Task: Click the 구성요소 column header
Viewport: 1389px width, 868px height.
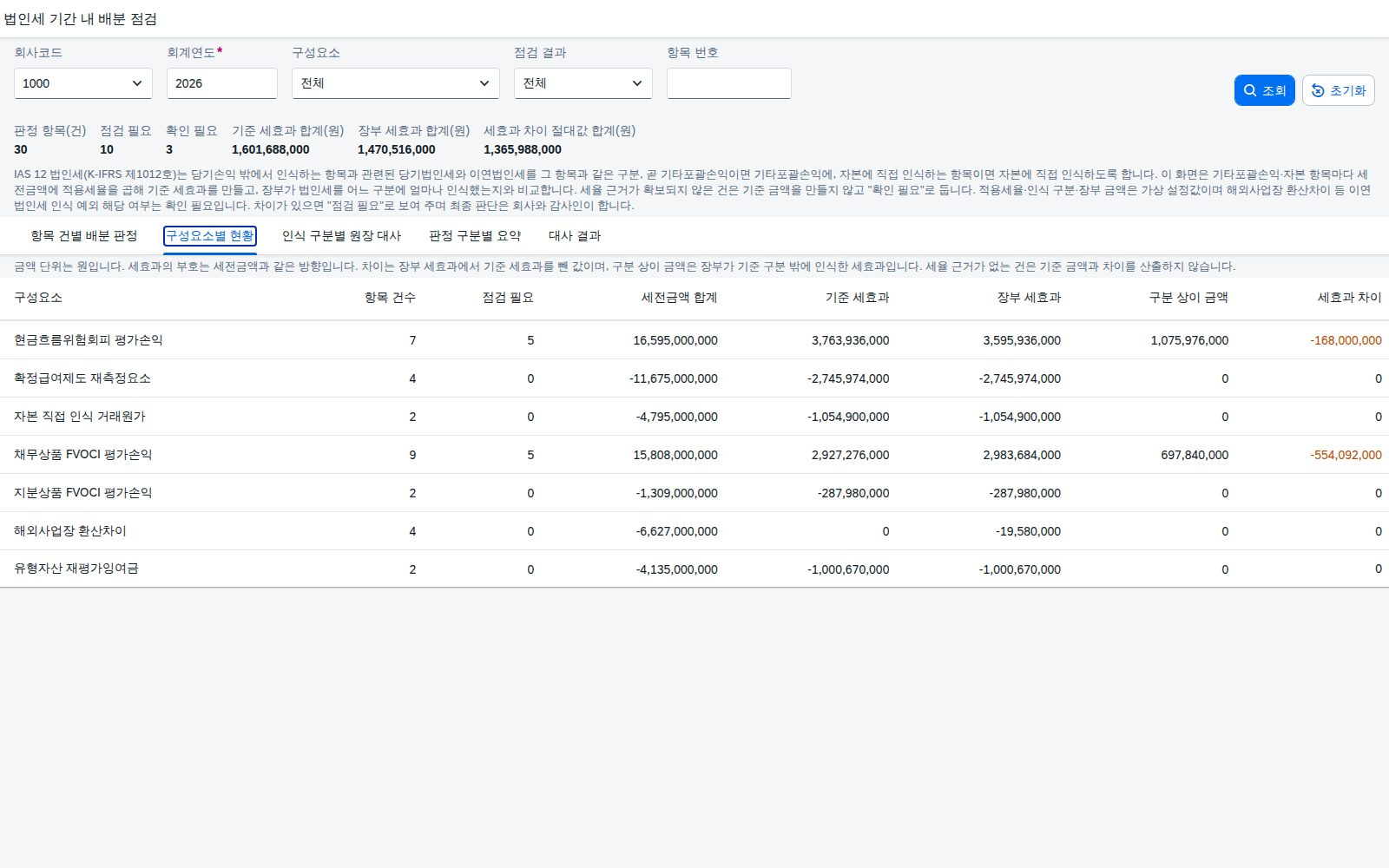Action: (38, 298)
